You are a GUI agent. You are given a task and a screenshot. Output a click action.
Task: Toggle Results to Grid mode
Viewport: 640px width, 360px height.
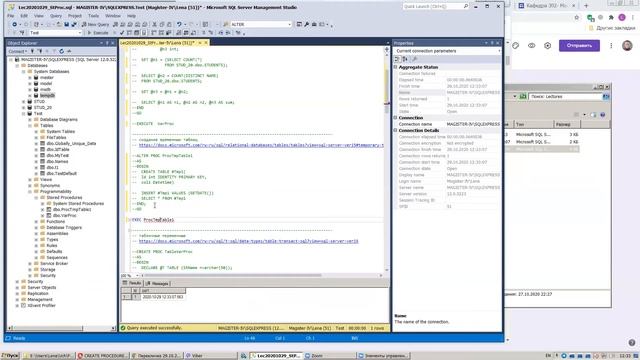click(186, 33)
